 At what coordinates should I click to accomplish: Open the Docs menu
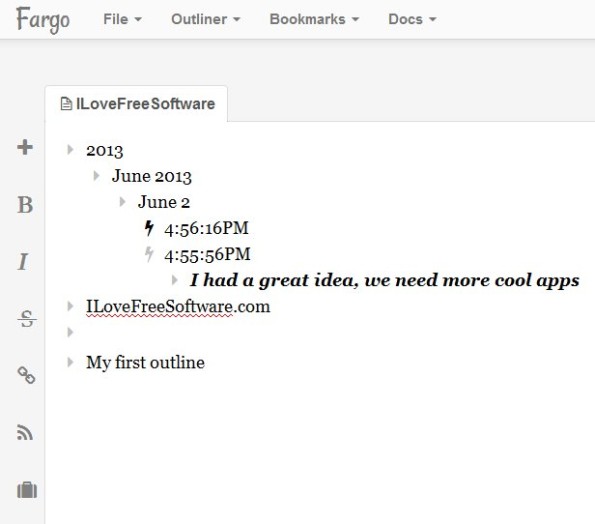click(x=412, y=19)
